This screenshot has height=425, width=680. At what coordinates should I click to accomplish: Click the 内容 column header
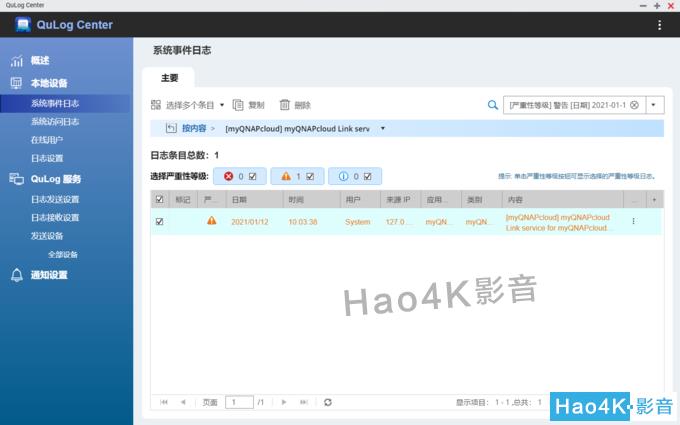pyautogui.click(x=563, y=199)
